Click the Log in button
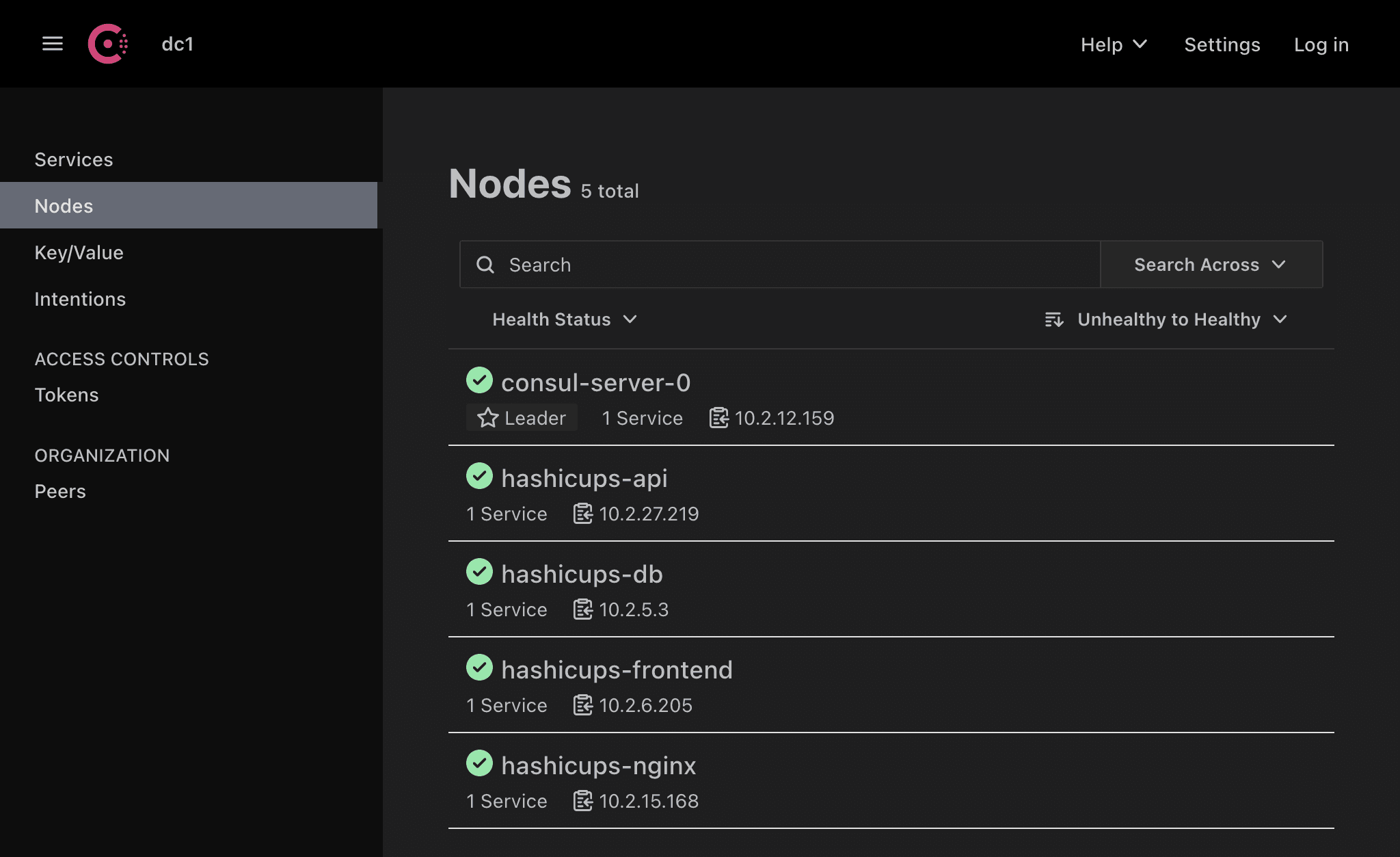This screenshot has height=857, width=1400. coord(1321,43)
